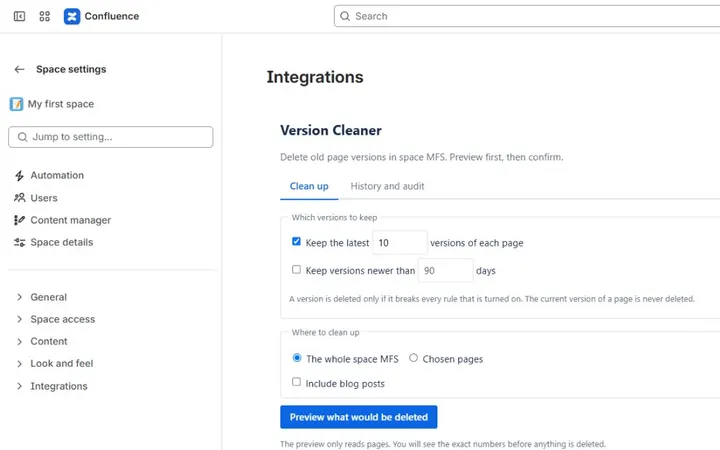Expand the General section chevron
720x450 pixels.
tap(19, 298)
